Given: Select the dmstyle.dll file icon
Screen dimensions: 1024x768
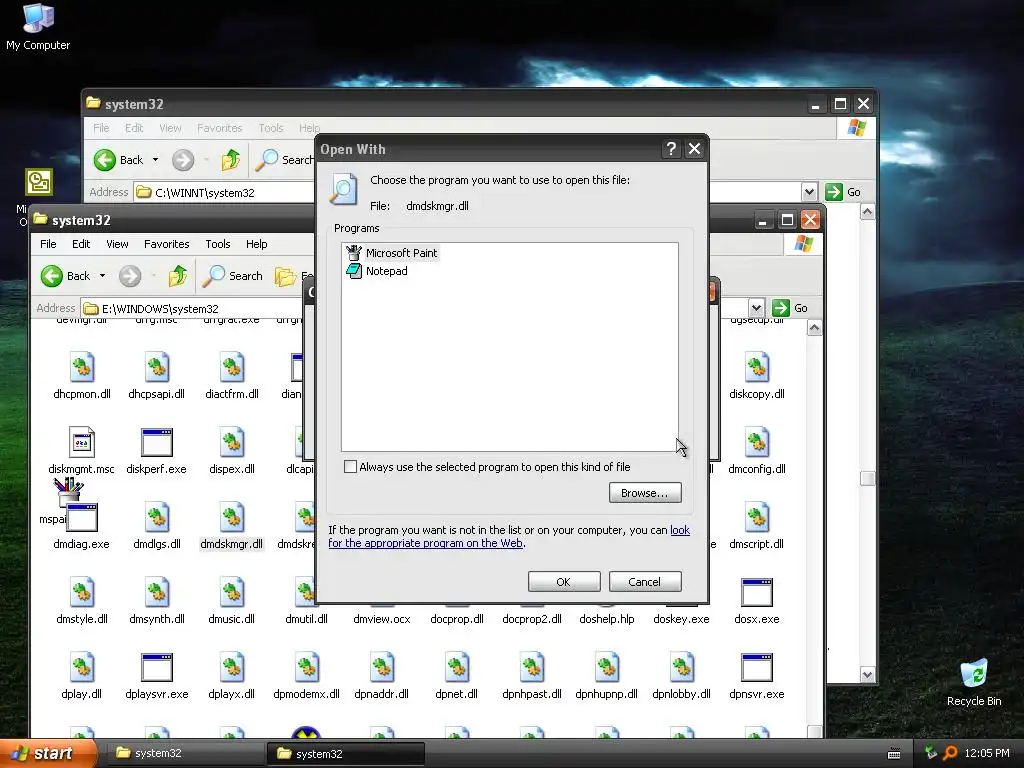Looking at the screenshot, I should [82, 592].
